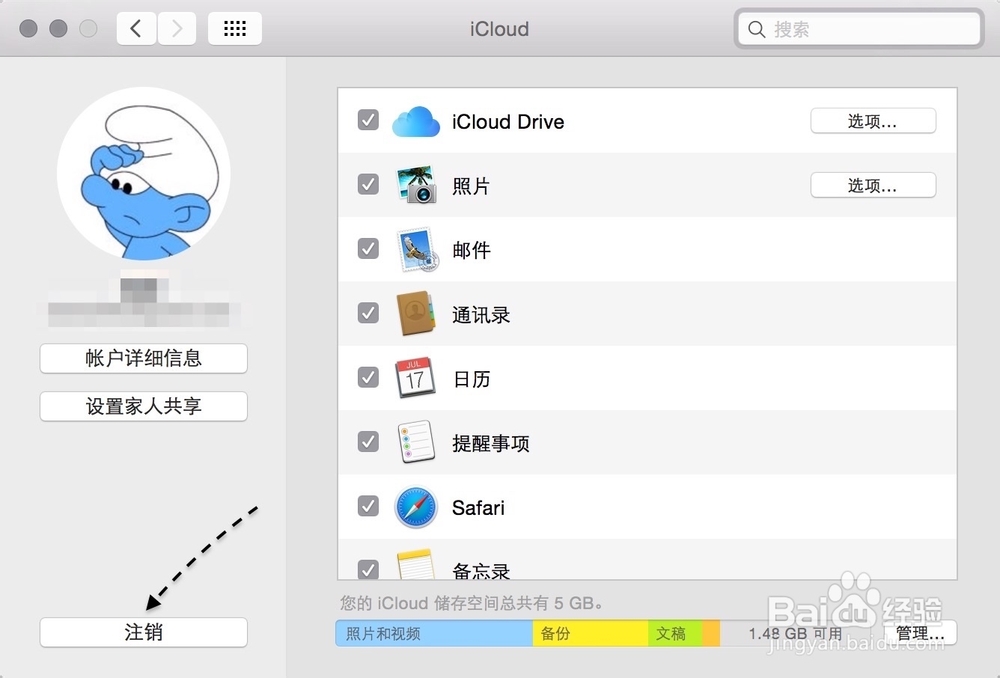Click the 注销 sign out button

[143, 633]
